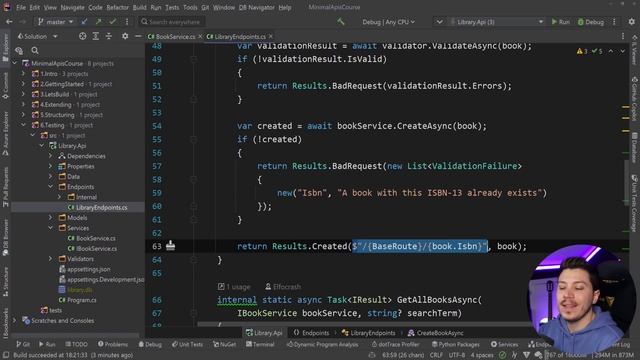Open the Debug | Any CPU configuration dropdown

coord(388,22)
